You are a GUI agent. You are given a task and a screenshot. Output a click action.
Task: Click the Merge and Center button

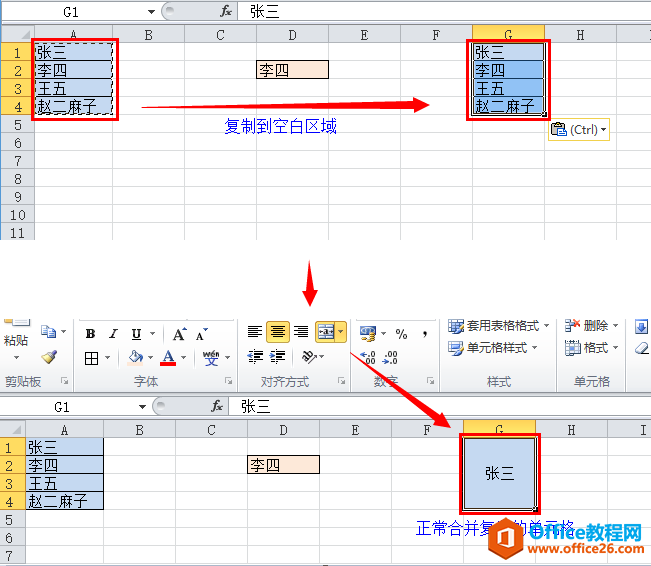326,332
